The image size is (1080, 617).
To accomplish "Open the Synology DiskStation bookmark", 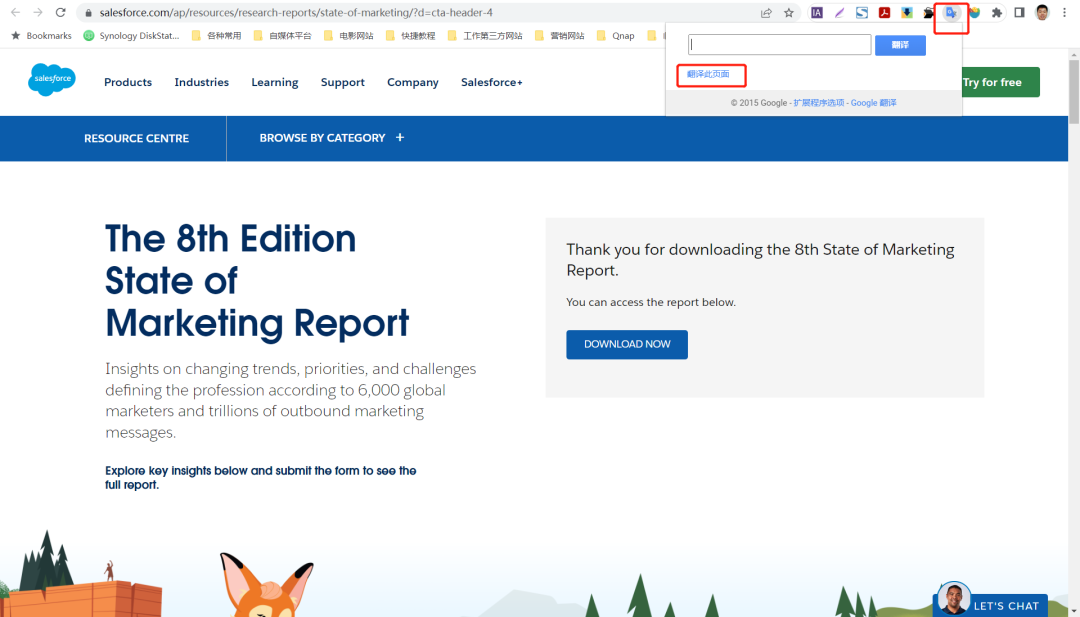I will [132, 36].
